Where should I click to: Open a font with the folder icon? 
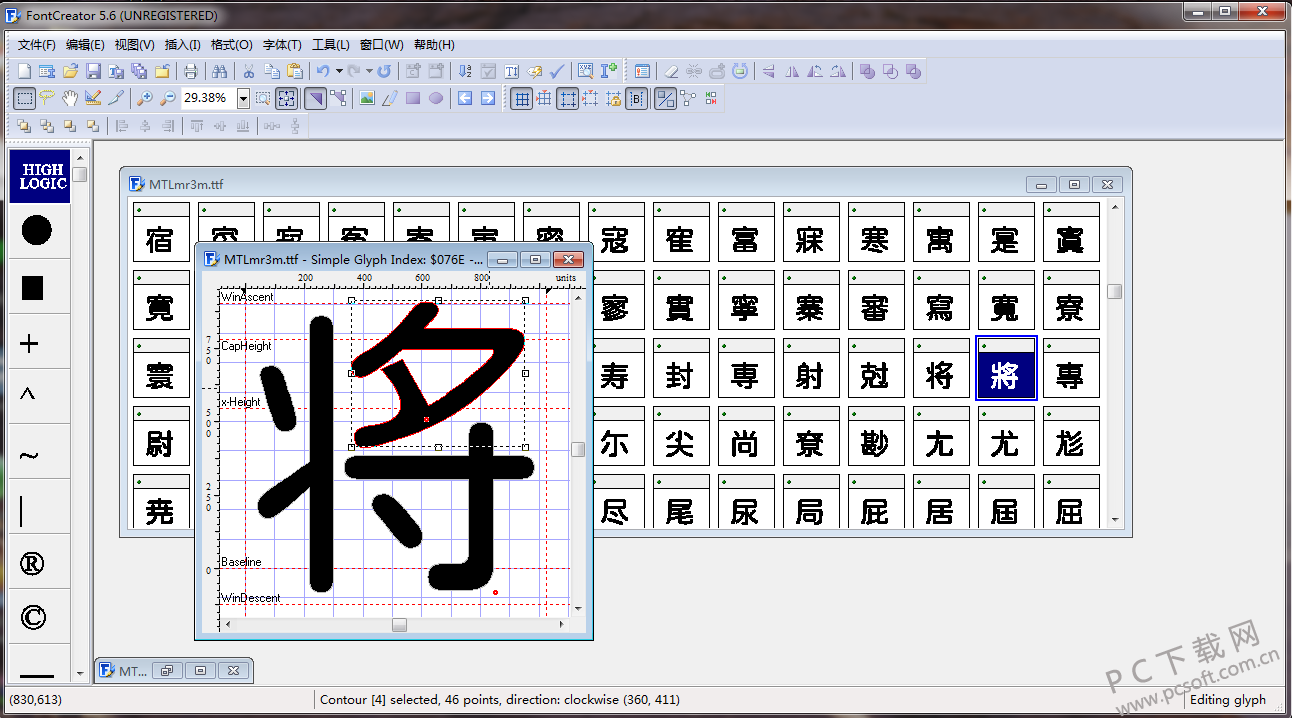click(x=70, y=71)
